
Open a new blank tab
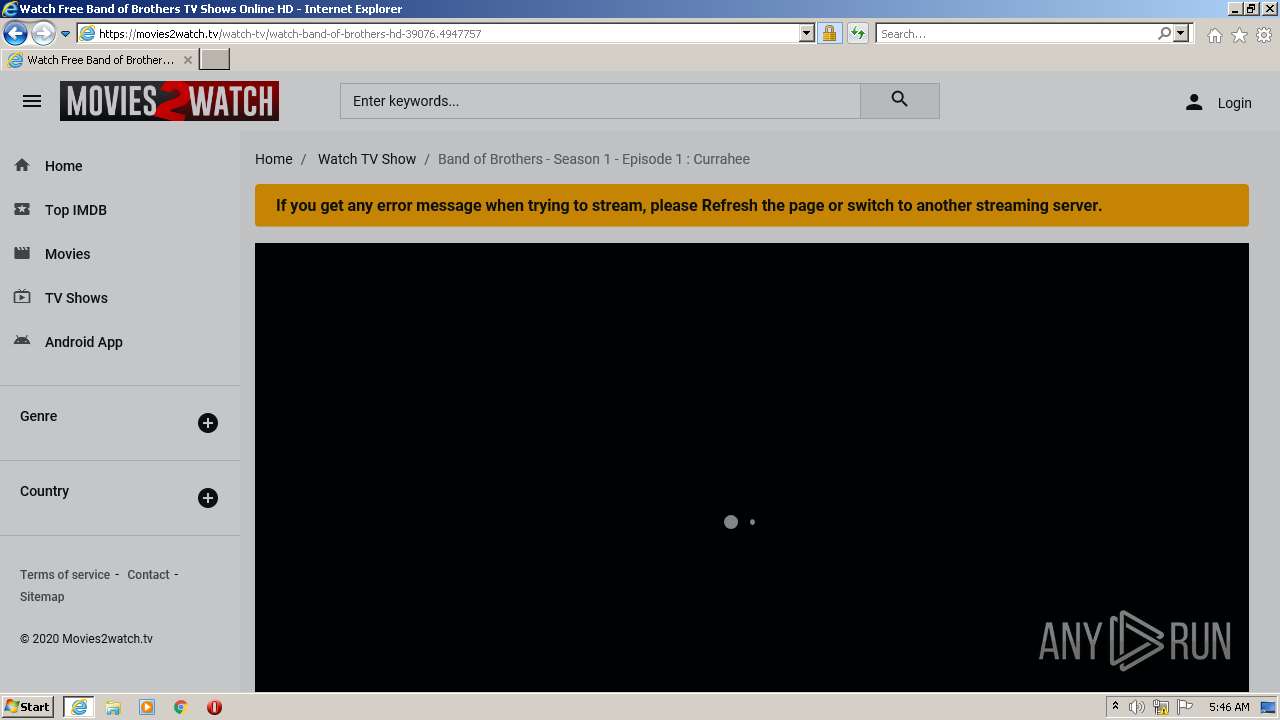(215, 59)
